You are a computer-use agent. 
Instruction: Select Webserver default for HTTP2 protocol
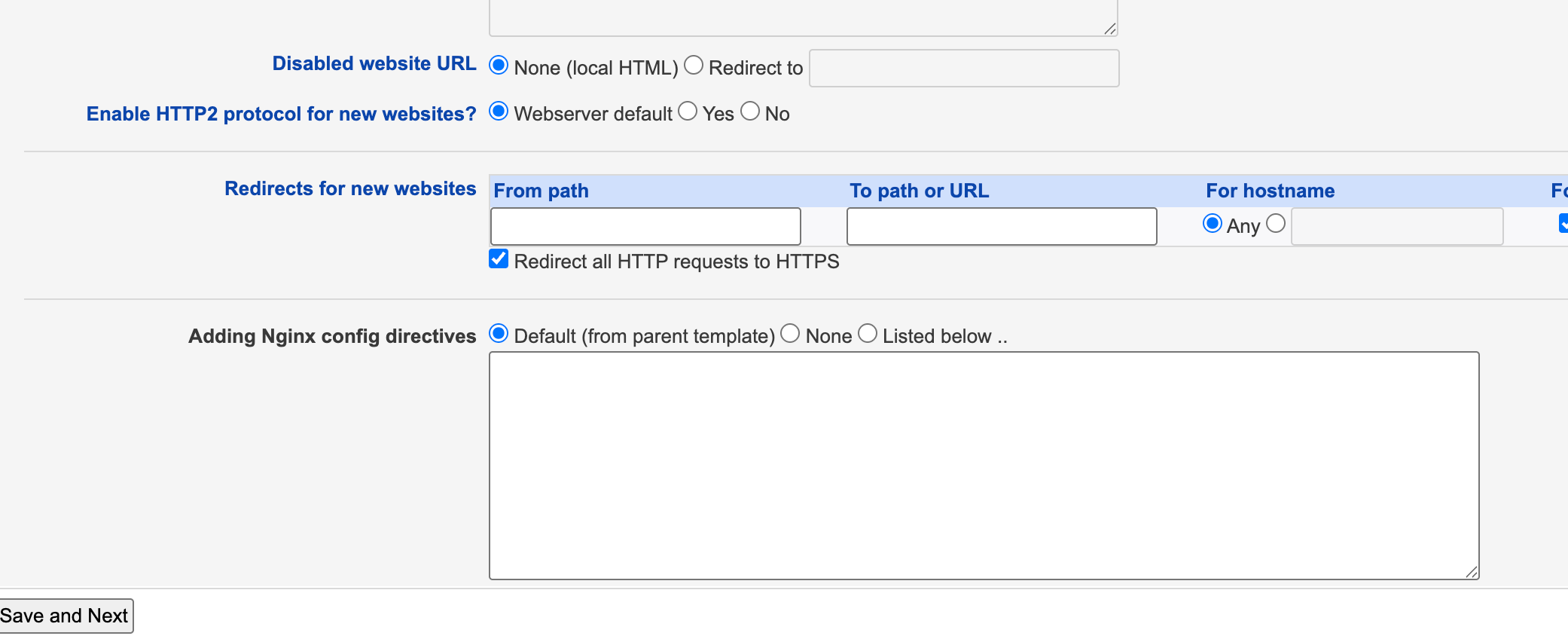[x=499, y=112]
